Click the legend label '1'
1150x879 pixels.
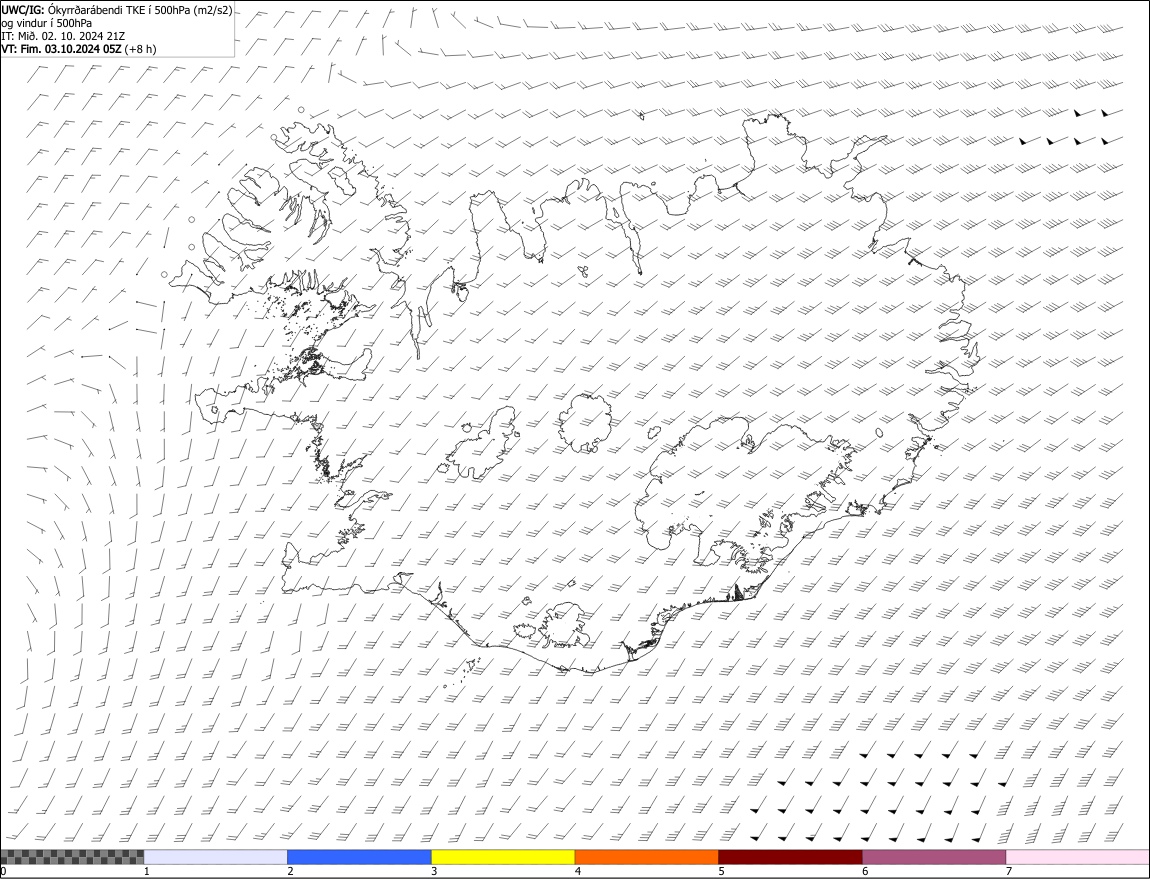(x=147, y=872)
